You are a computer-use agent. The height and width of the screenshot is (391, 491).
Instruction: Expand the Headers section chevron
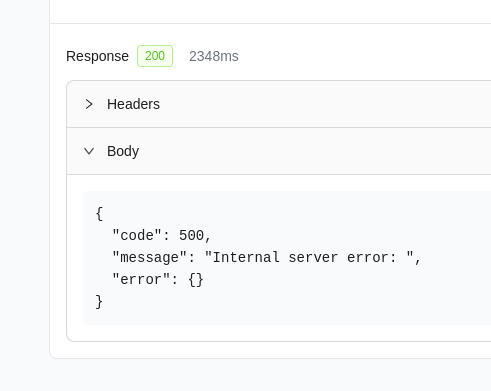(89, 104)
